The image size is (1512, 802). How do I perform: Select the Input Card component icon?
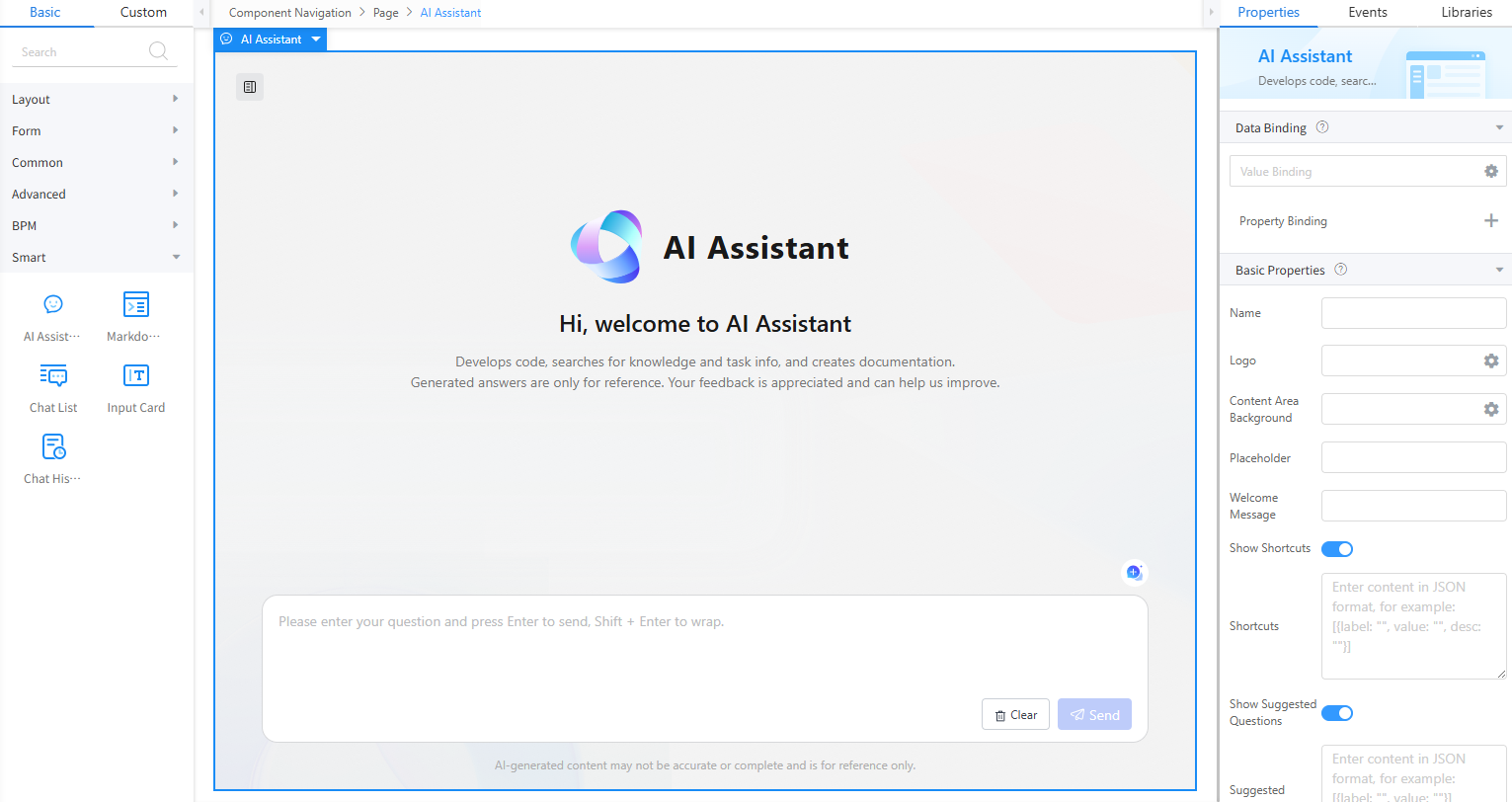[136, 375]
